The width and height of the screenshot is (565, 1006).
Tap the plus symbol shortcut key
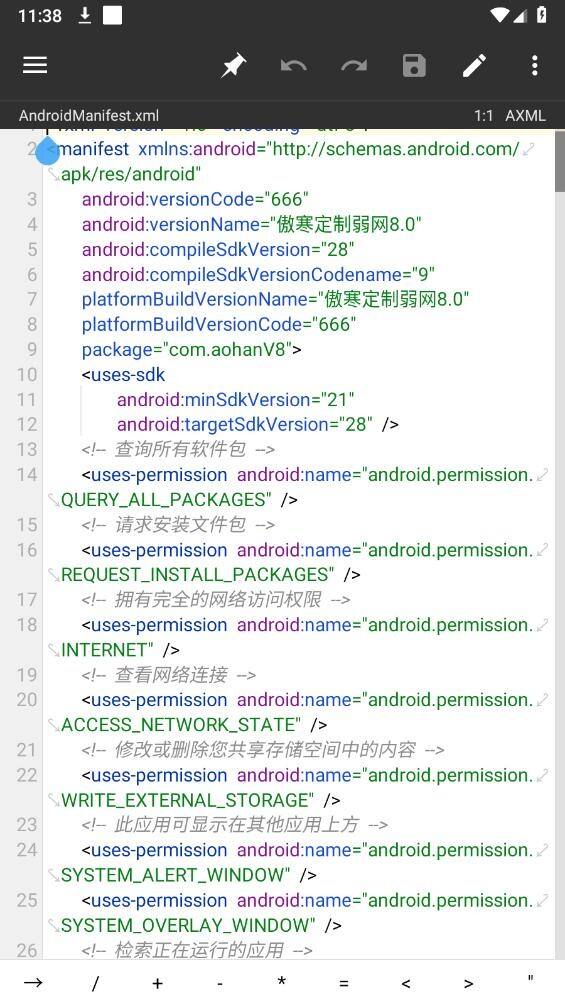[158, 982]
